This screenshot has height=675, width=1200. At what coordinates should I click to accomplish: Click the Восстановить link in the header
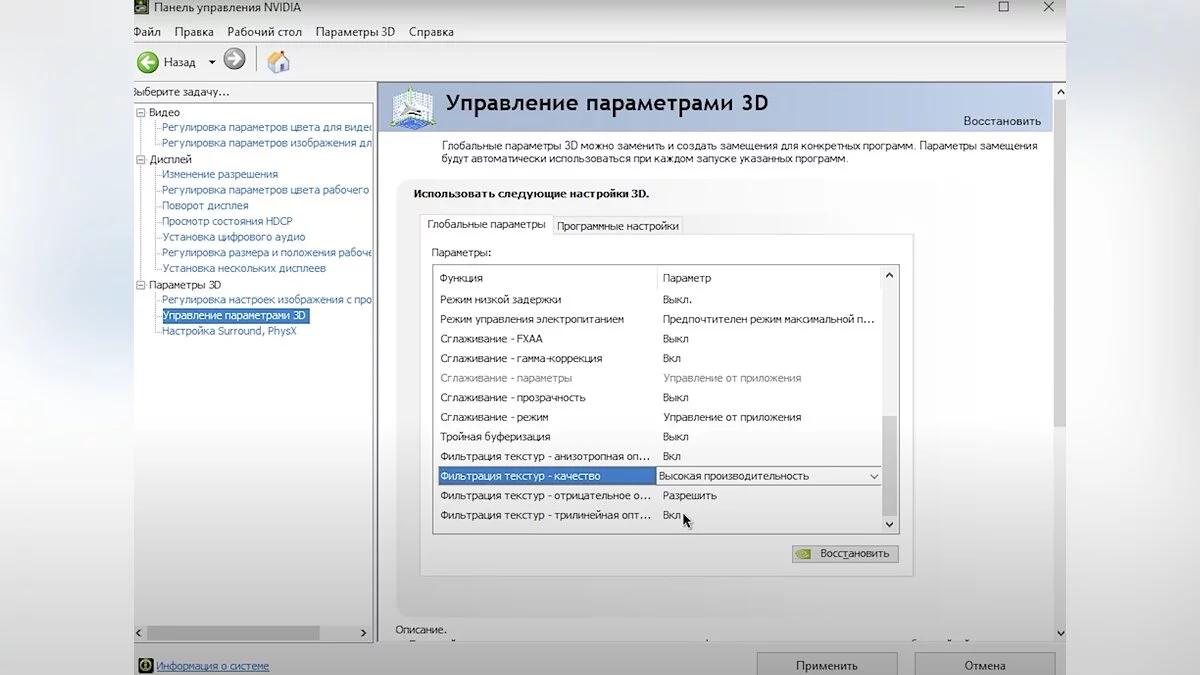point(1002,121)
